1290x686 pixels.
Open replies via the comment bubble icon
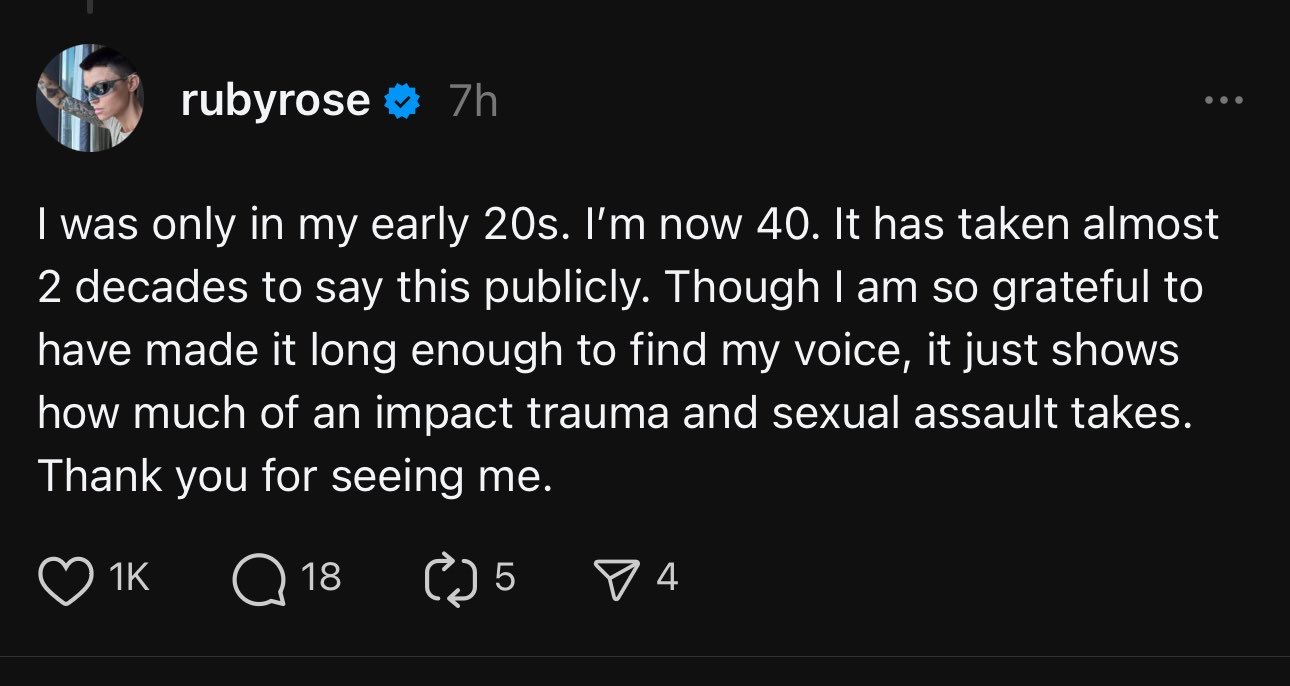[x=258, y=579]
